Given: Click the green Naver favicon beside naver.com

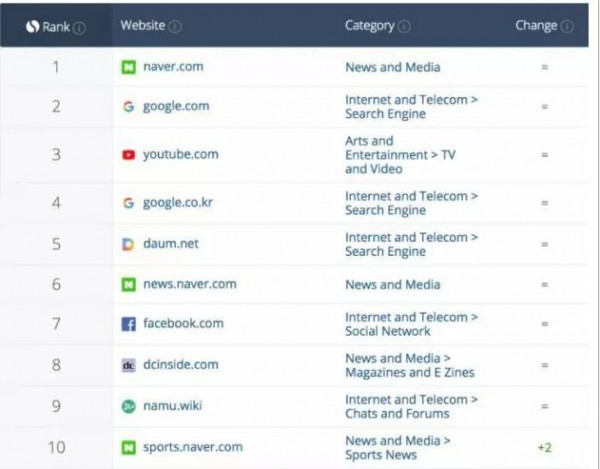Looking at the screenshot, I should 129,67.
